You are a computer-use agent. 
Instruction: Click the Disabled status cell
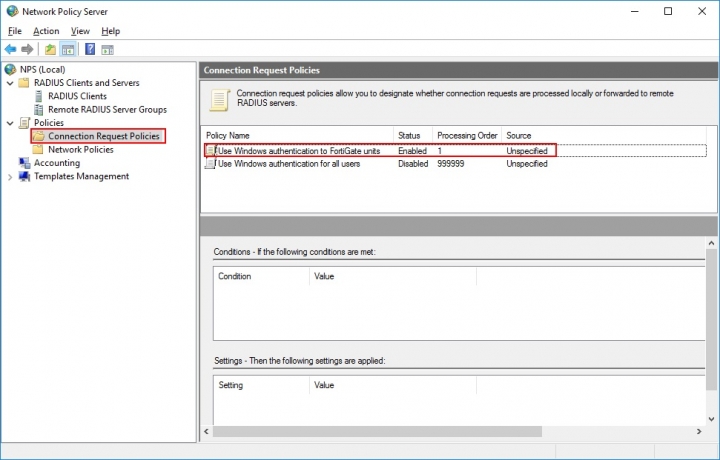[x=413, y=163]
